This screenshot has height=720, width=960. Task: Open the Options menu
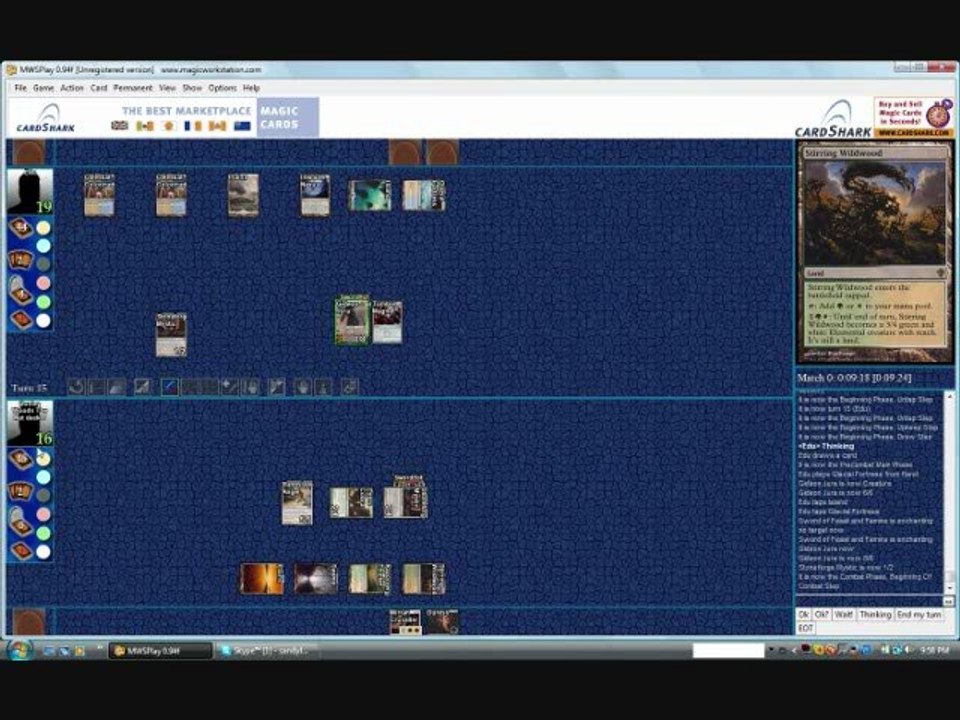[x=222, y=88]
